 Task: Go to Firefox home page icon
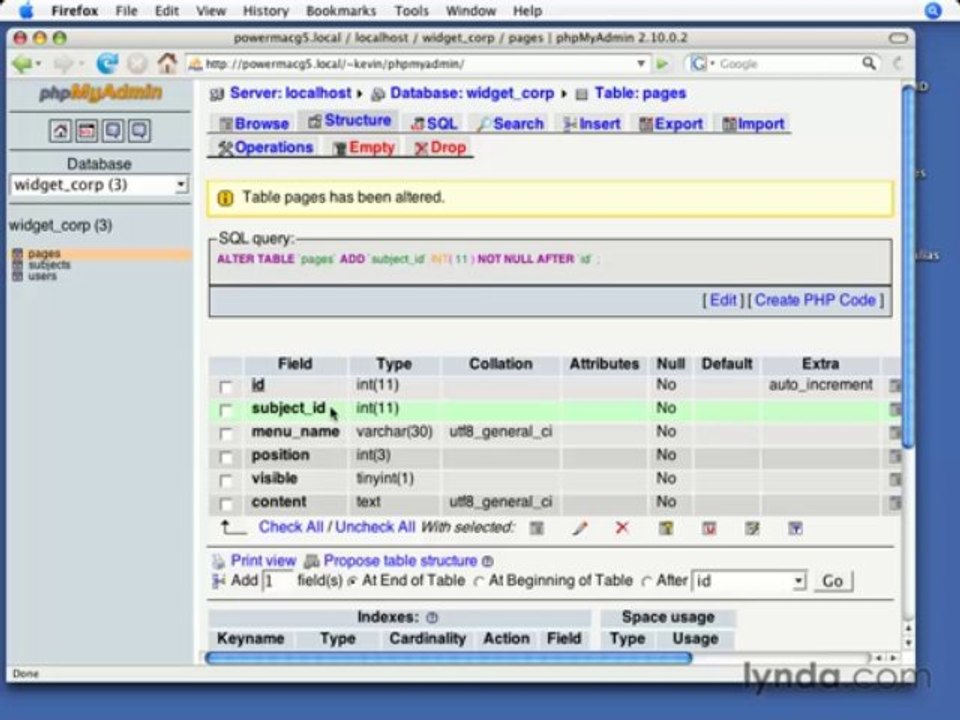[167, 62]
